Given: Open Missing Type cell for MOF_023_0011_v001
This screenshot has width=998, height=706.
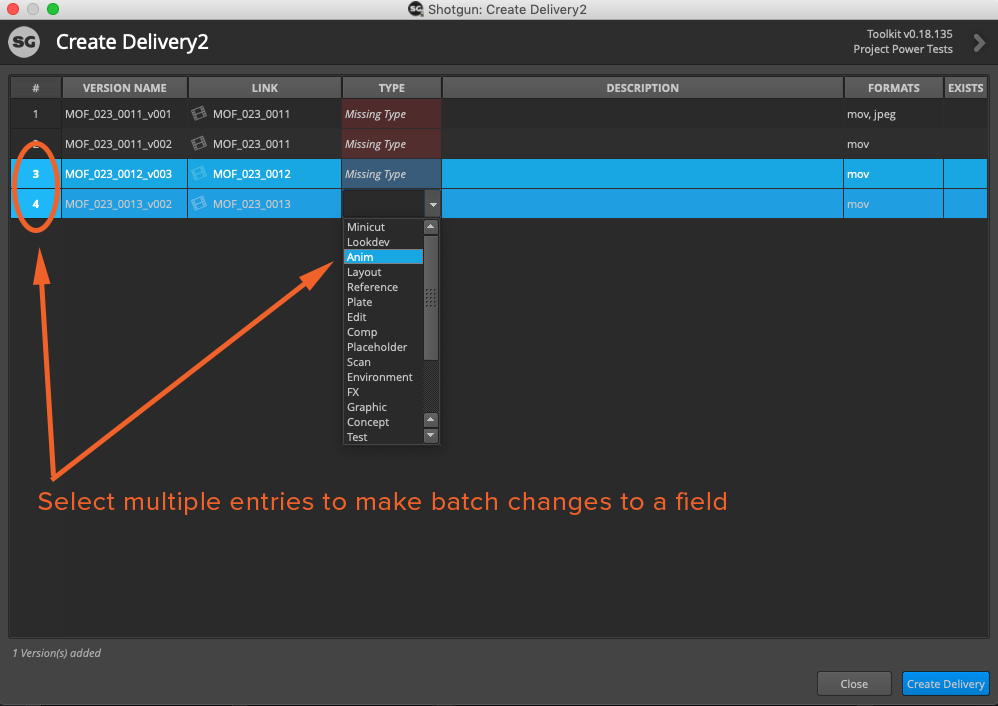Looking at the screenshot, I should click(x=391, y=114).
